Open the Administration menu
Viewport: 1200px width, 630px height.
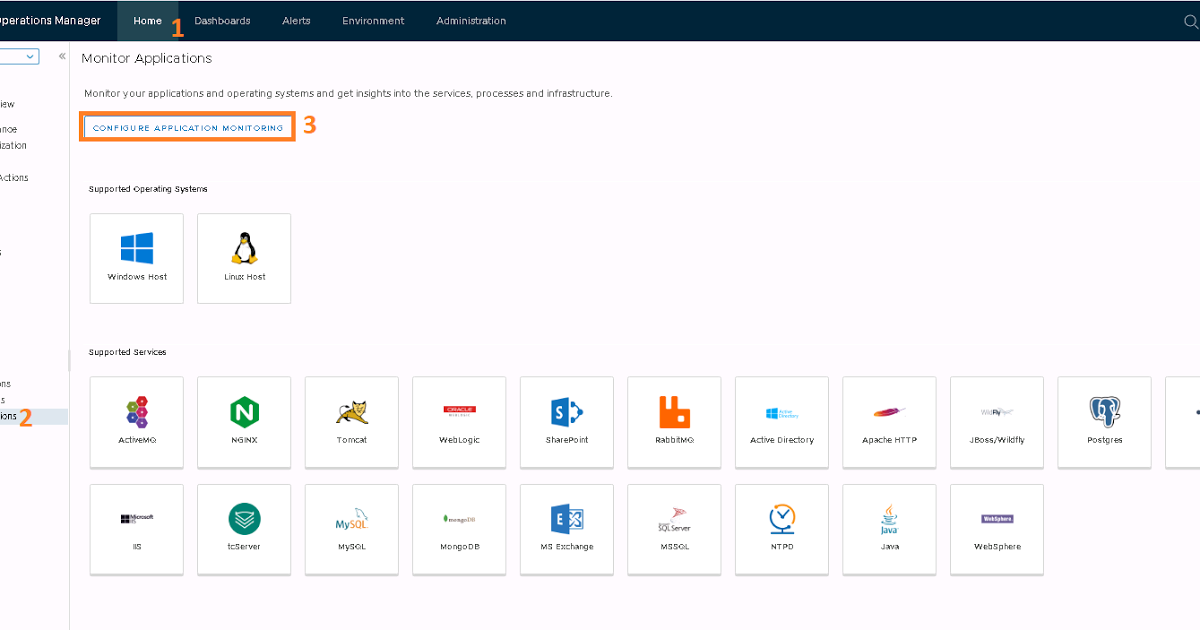tap(471, 21)
